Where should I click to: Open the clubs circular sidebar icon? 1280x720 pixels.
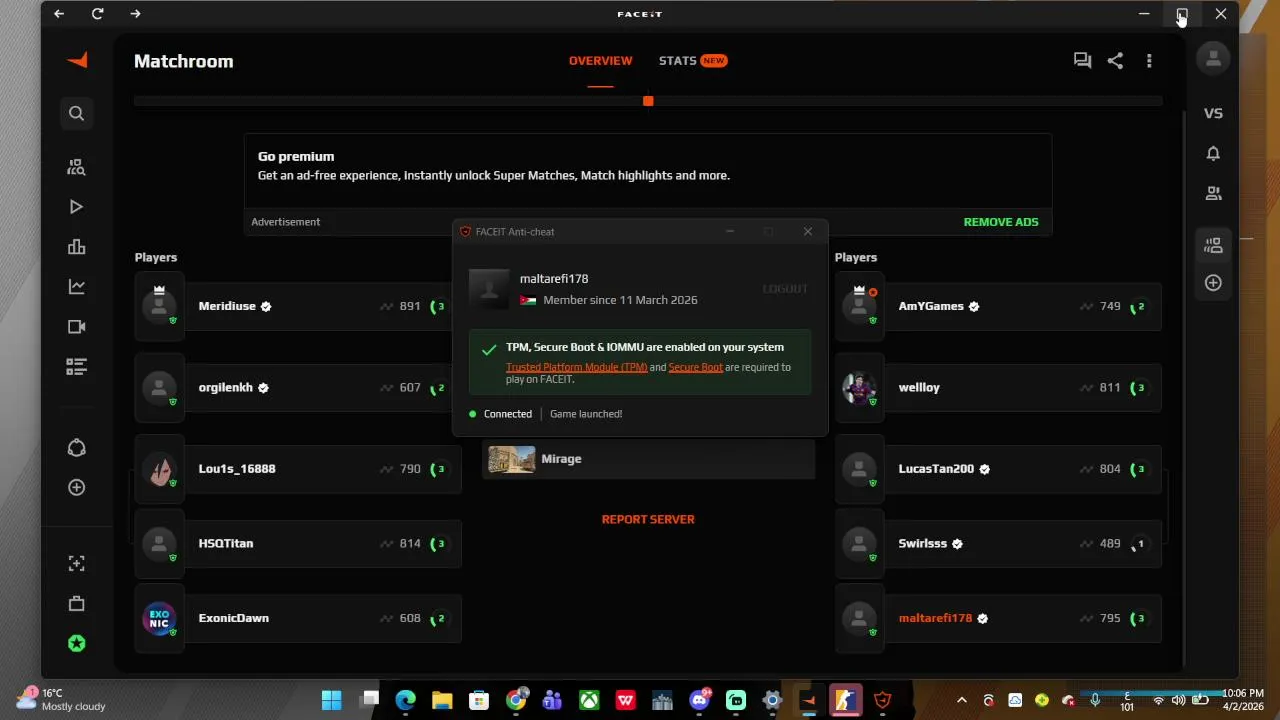point(76,448)
